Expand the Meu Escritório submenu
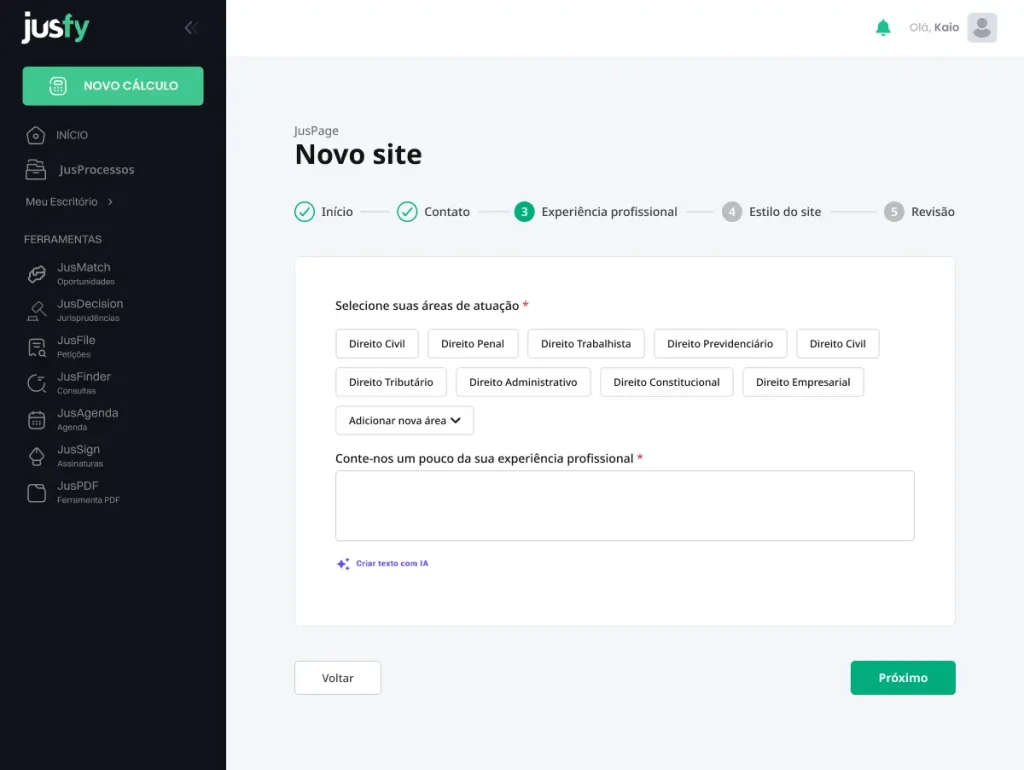1024x770 pixels. coord(69,202)
